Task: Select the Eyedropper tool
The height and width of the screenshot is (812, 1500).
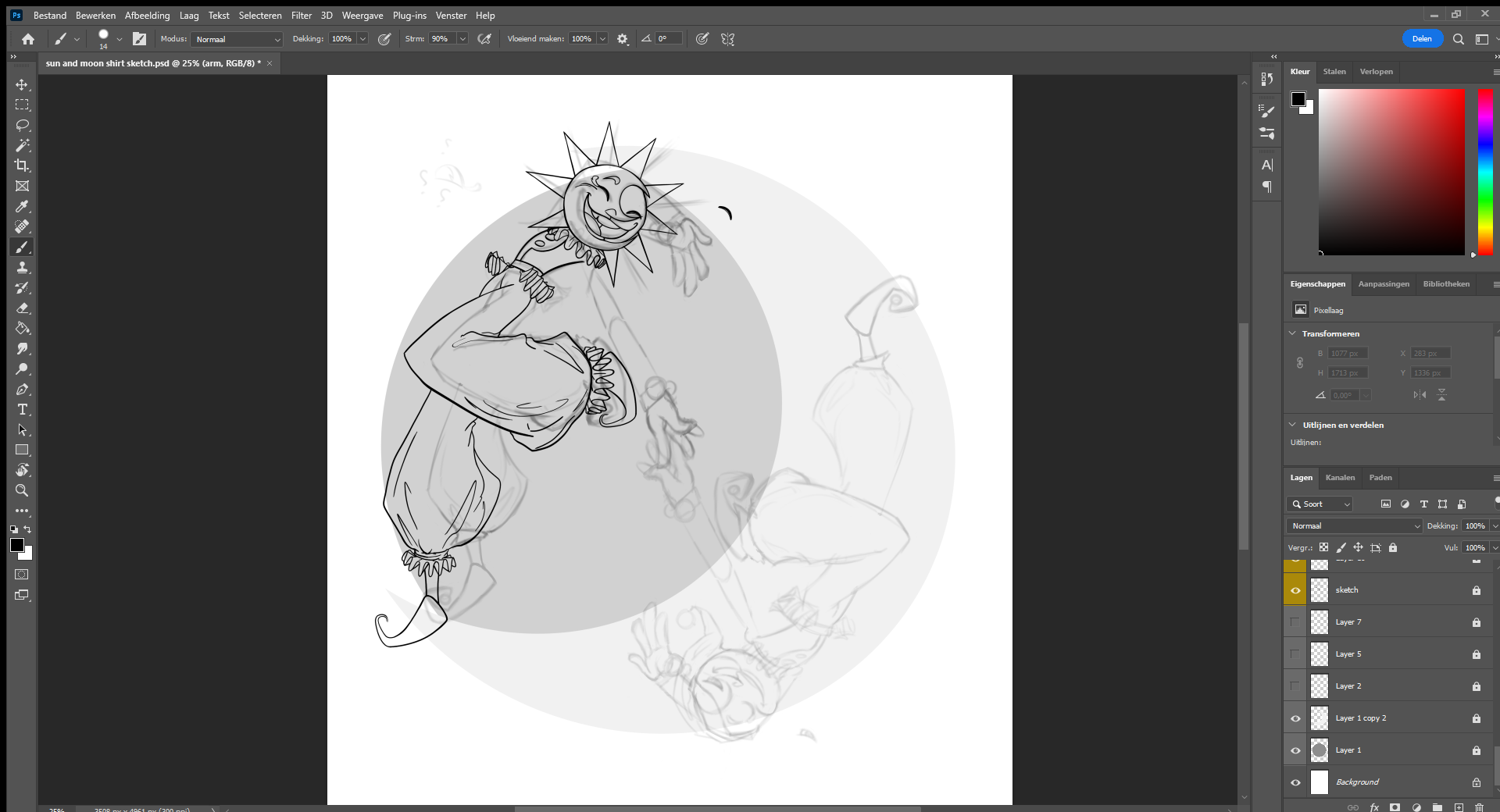Action: 22,206
